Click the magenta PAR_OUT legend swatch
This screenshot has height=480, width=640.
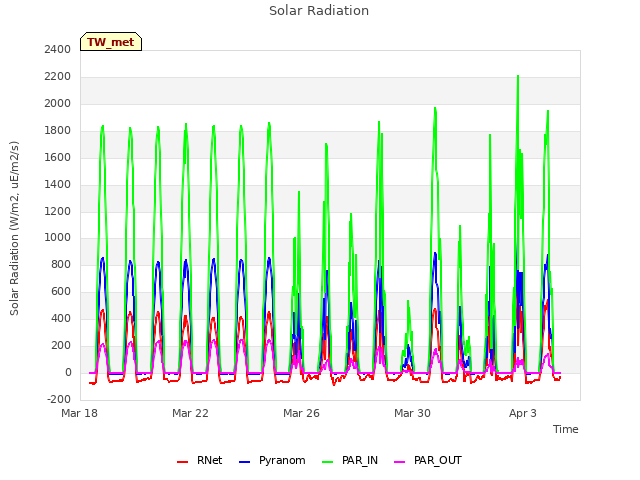click(x=400, y=462)
